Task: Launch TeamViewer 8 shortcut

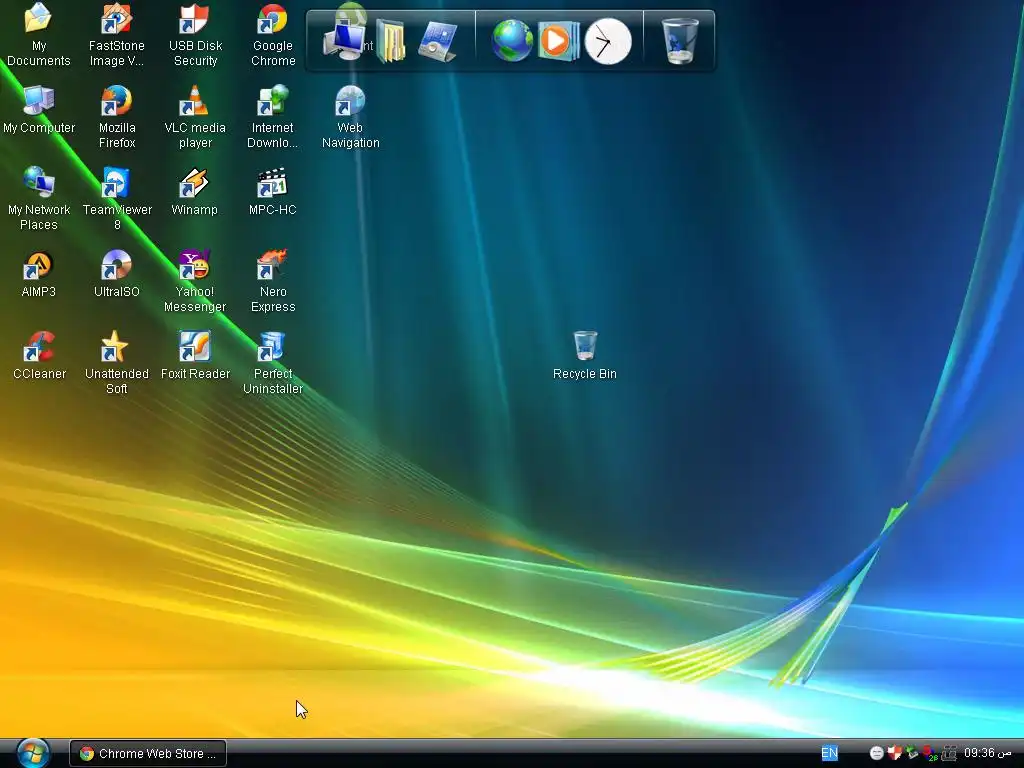Action: (116, 198)
